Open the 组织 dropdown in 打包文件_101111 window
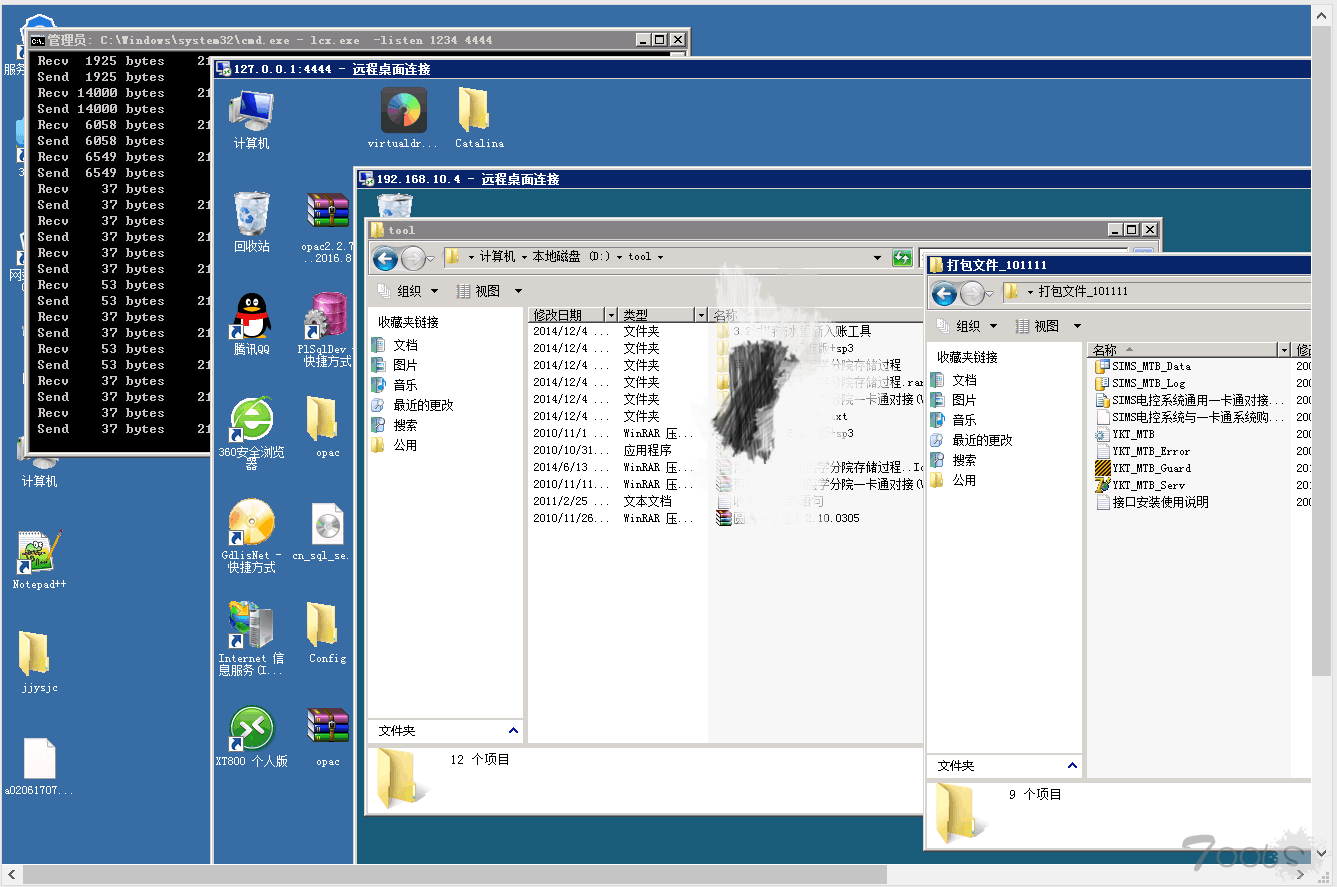 [x=967, y=326]
